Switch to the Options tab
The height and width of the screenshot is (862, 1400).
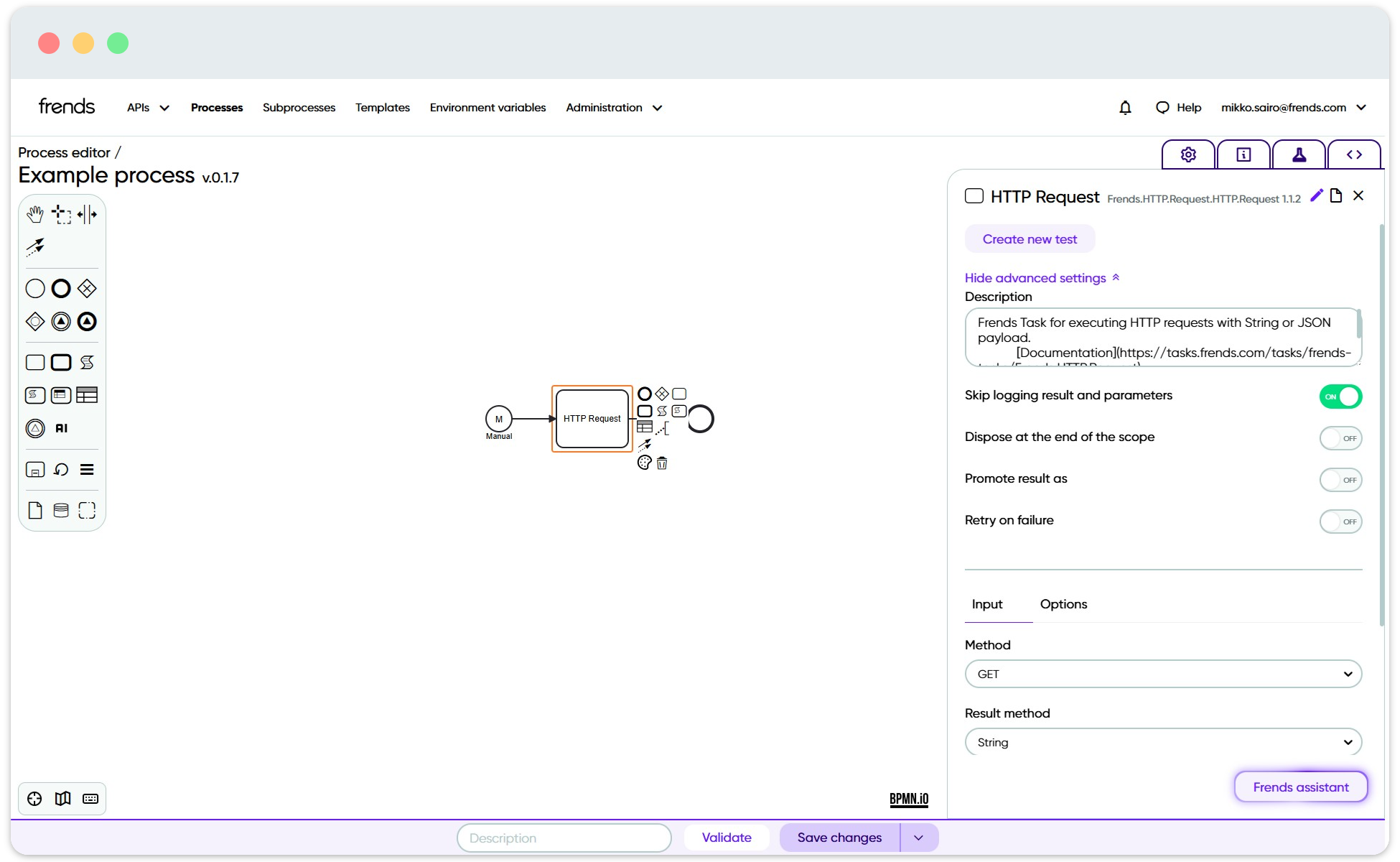pos(1063,604)
